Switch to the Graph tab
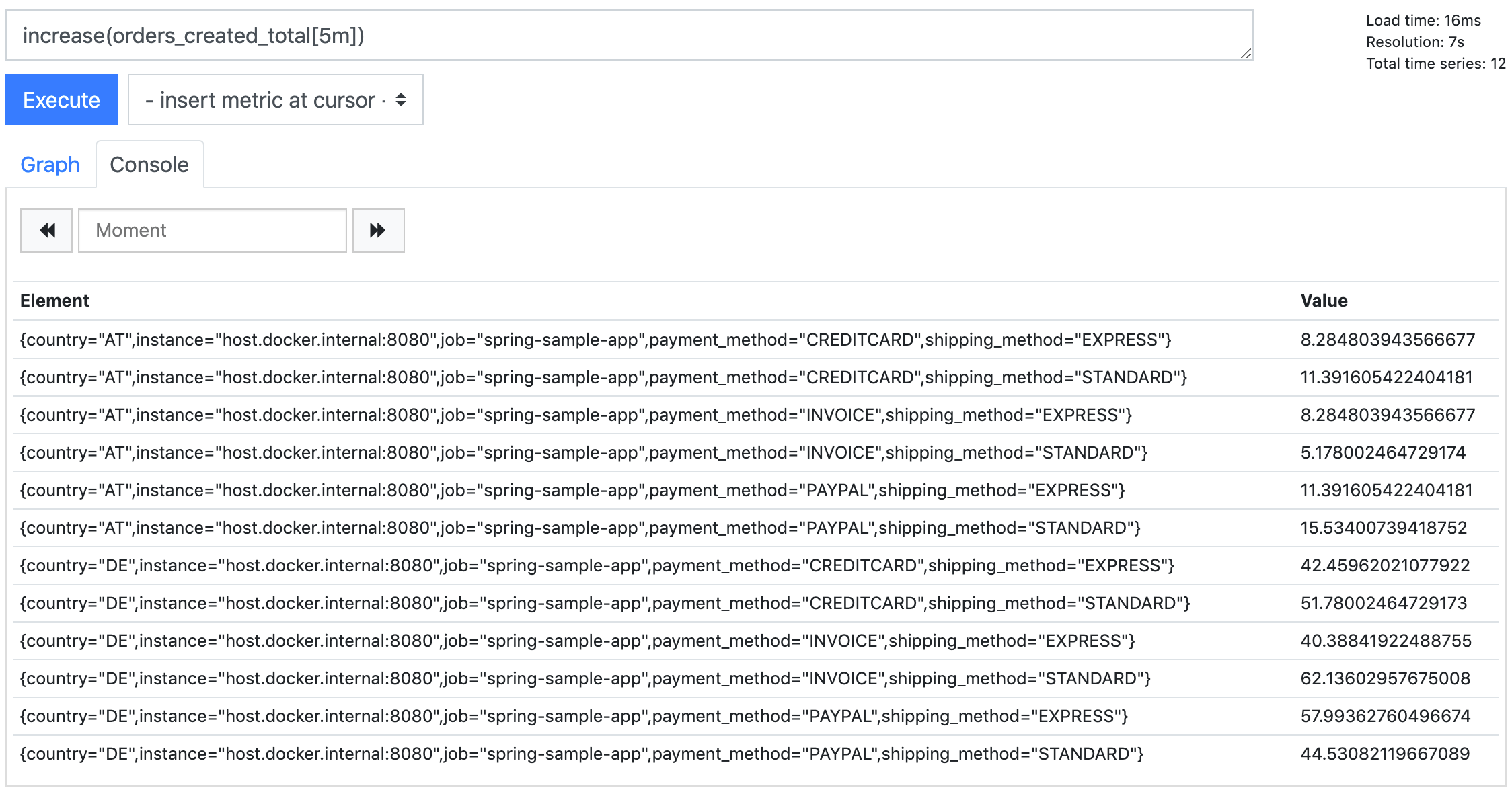The image size is (1512, 792). [50, 164]
